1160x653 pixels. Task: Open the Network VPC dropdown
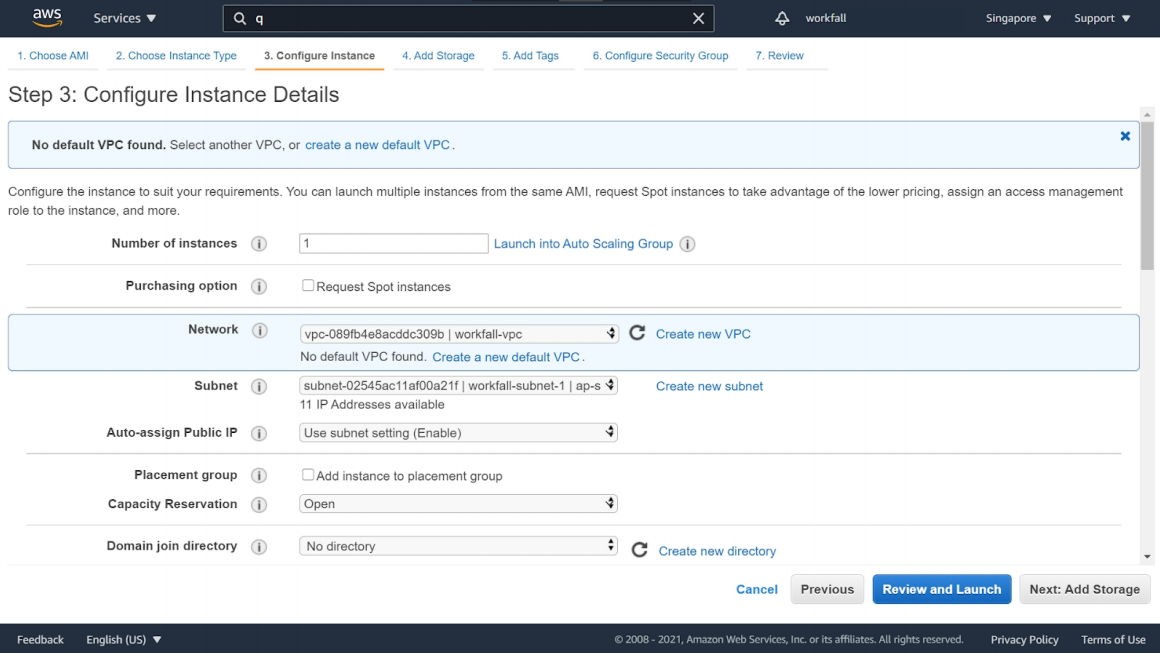tap(458, 334)
